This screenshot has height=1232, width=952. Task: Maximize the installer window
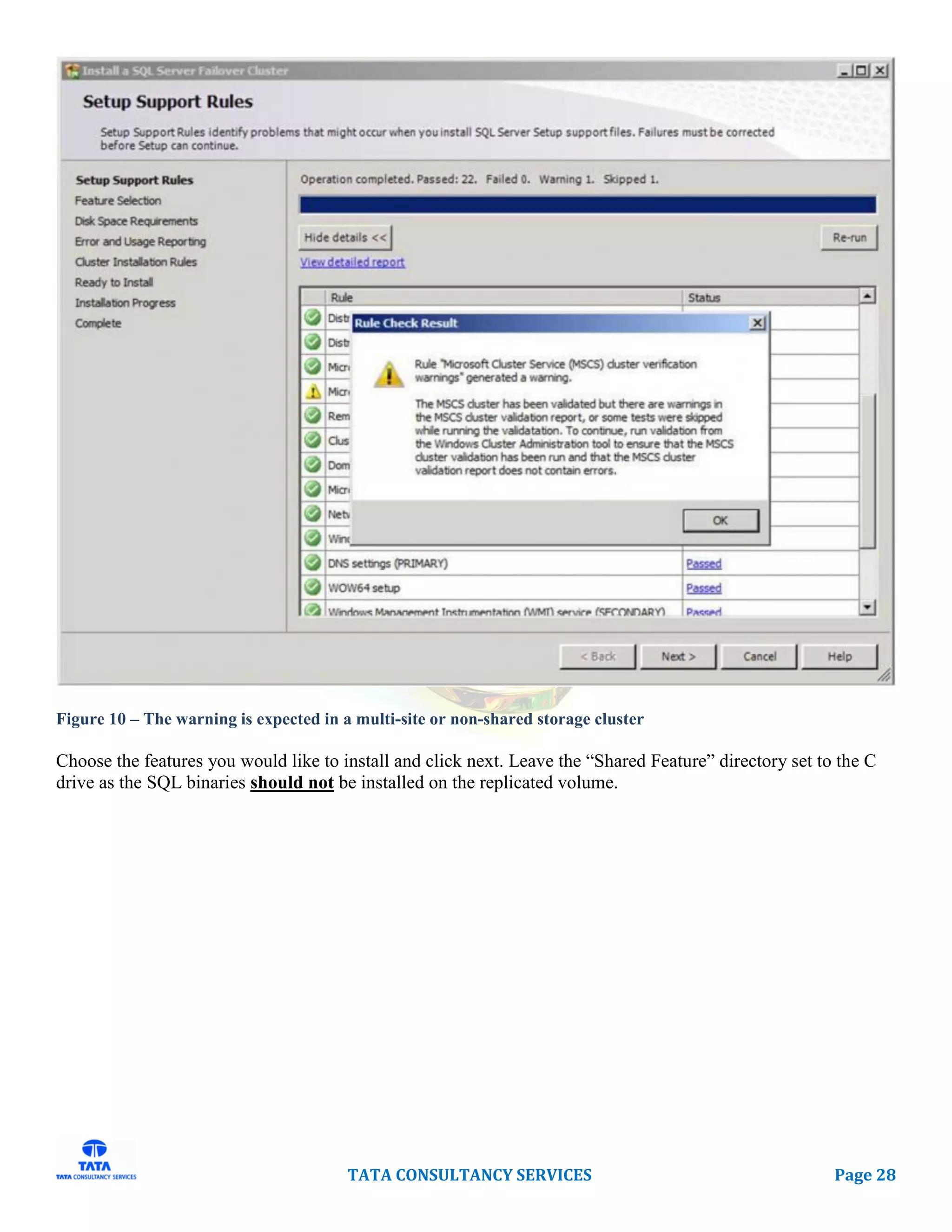(861, 71)
